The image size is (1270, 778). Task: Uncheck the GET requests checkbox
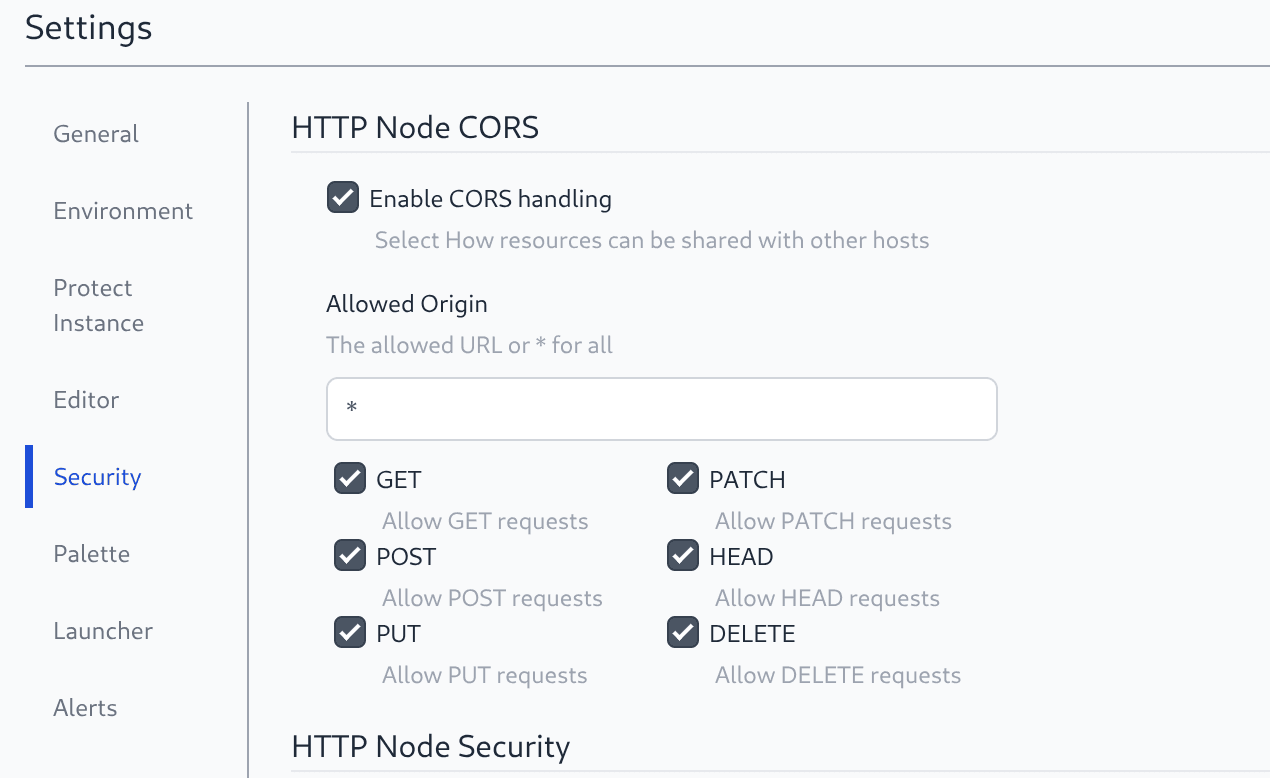349,478
